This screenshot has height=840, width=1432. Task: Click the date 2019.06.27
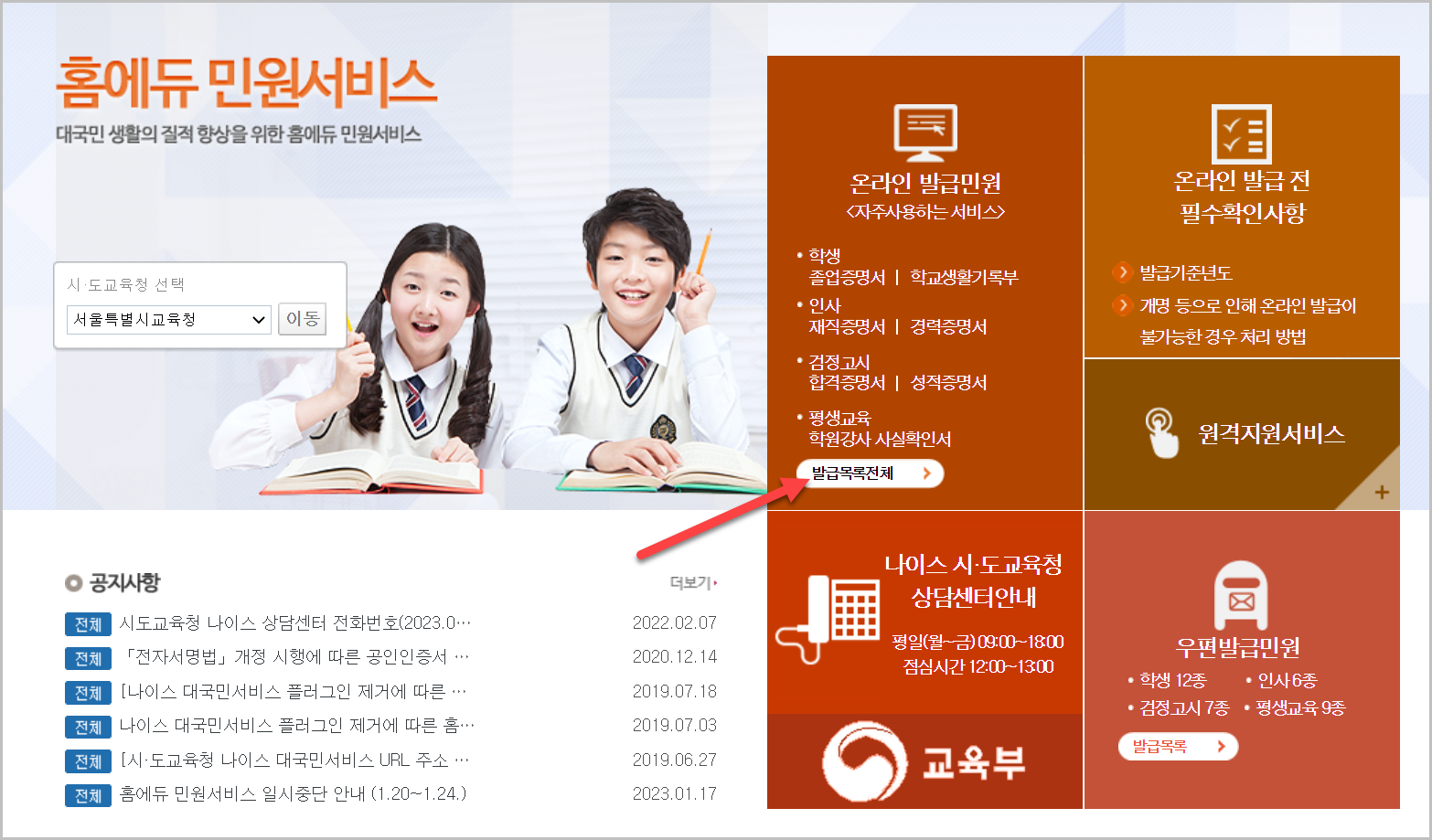tap(675, 760)
